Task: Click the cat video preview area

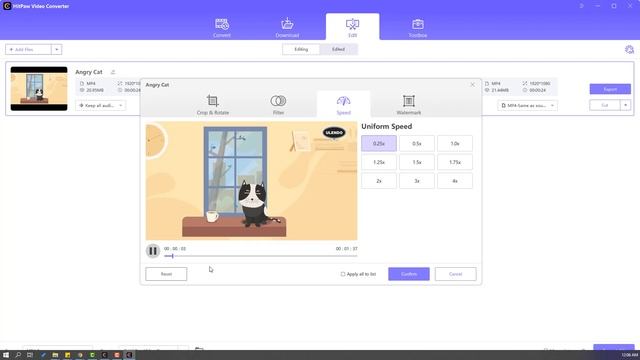Action: pyautogui.click(x=251, y=181)
